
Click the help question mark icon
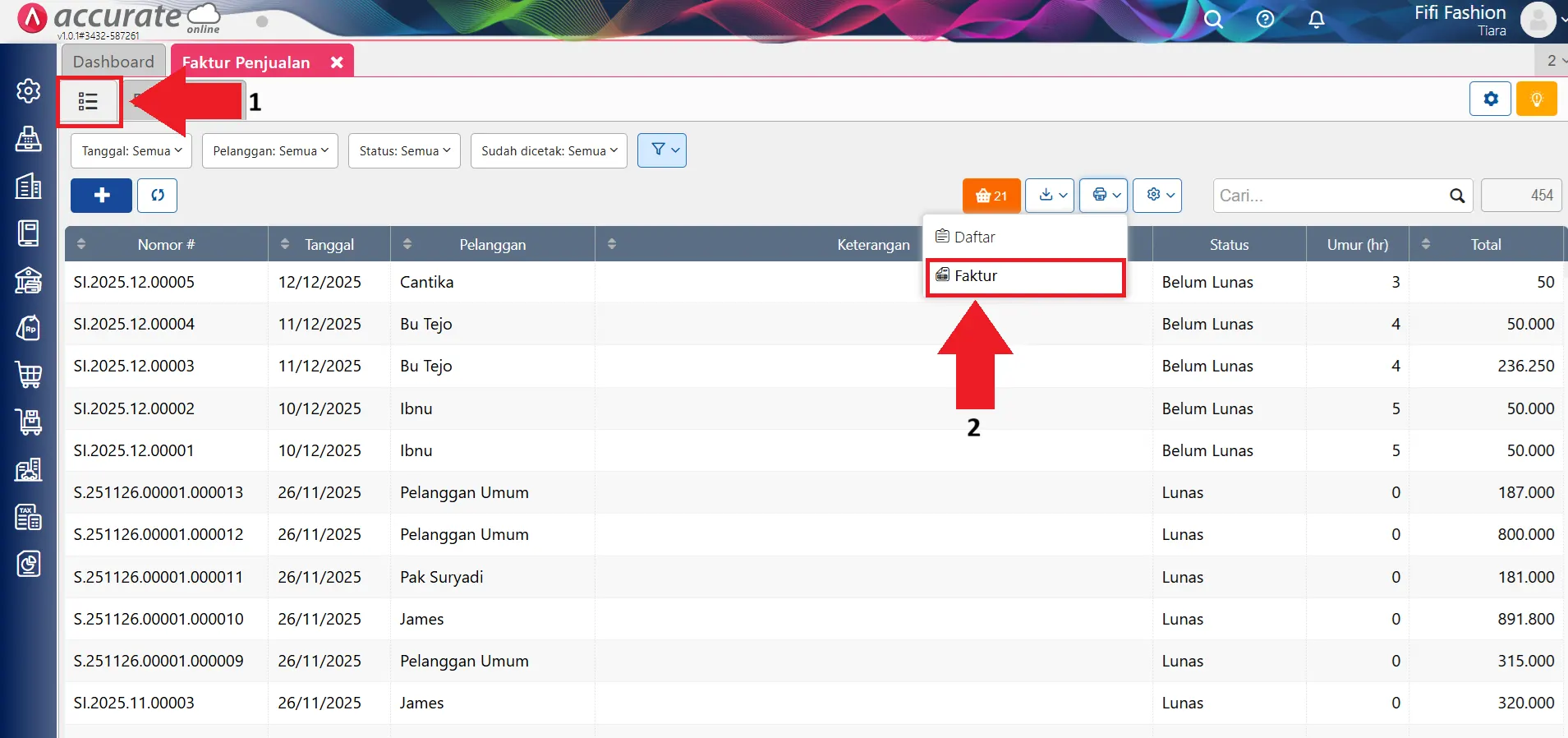pos(1265,20)
